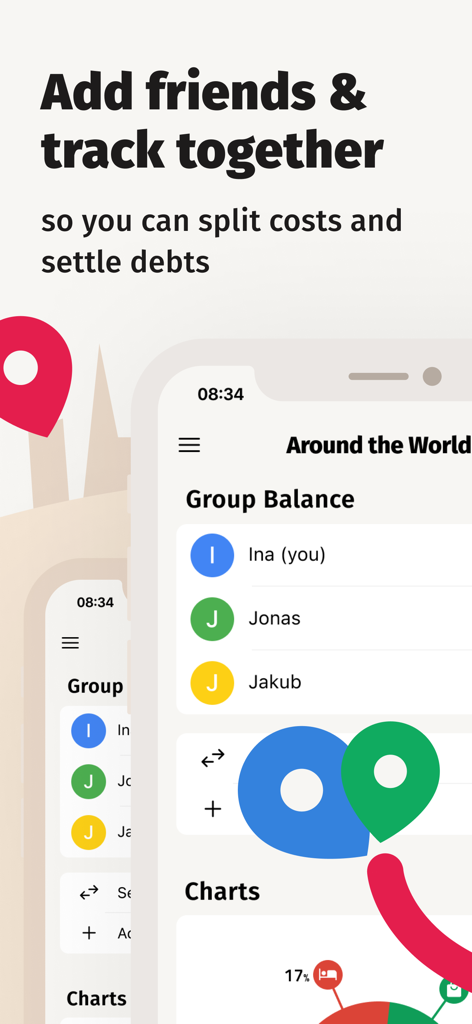
Task: Tap the plus add icon on front phone
Action: (213, 809)
